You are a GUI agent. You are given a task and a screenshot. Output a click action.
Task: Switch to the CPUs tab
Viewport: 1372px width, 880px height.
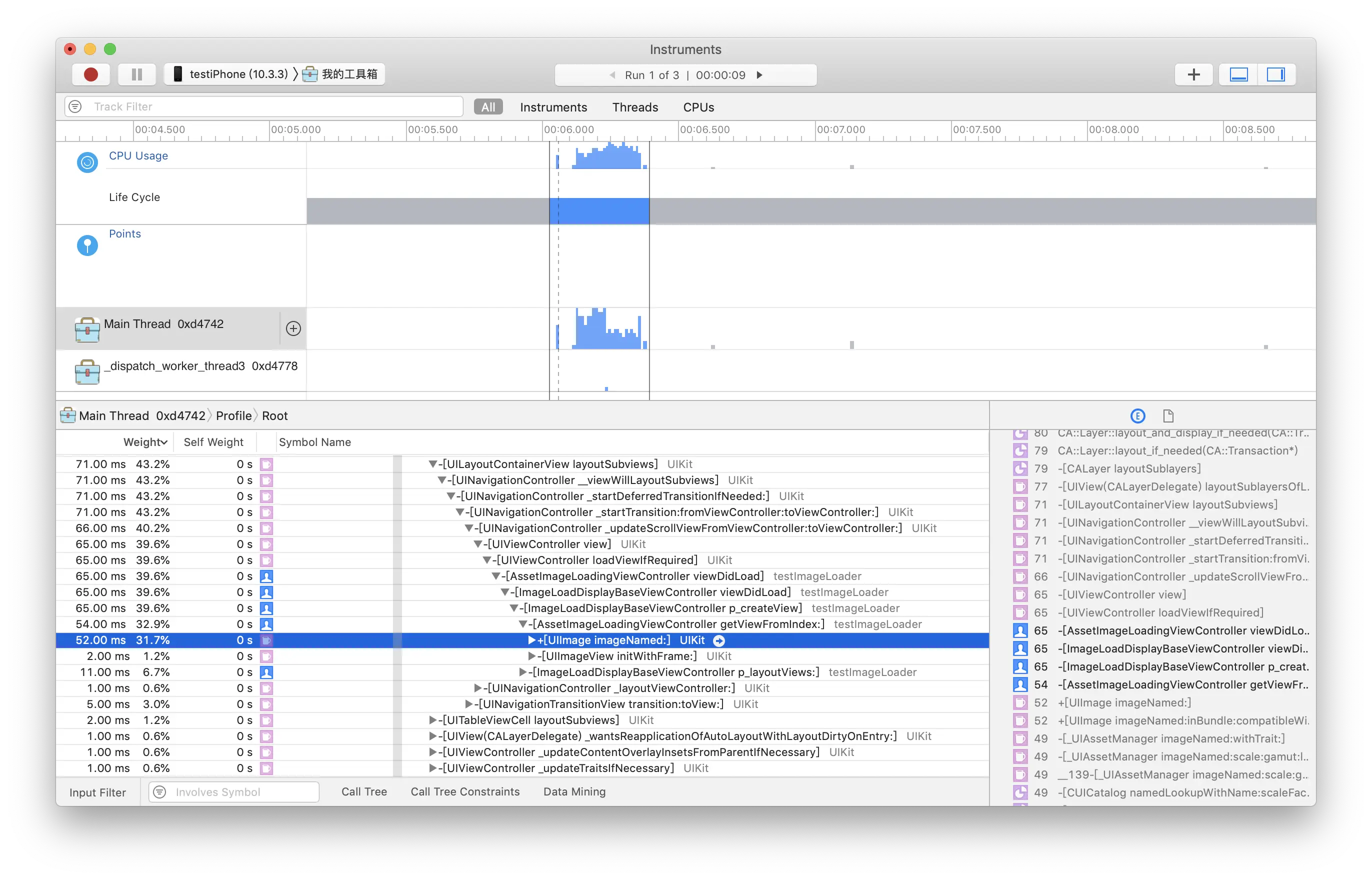point(698,107)
